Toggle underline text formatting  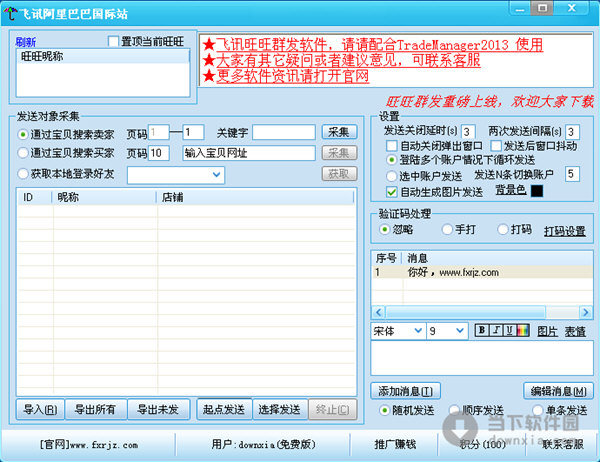click(x=509, y=330)
